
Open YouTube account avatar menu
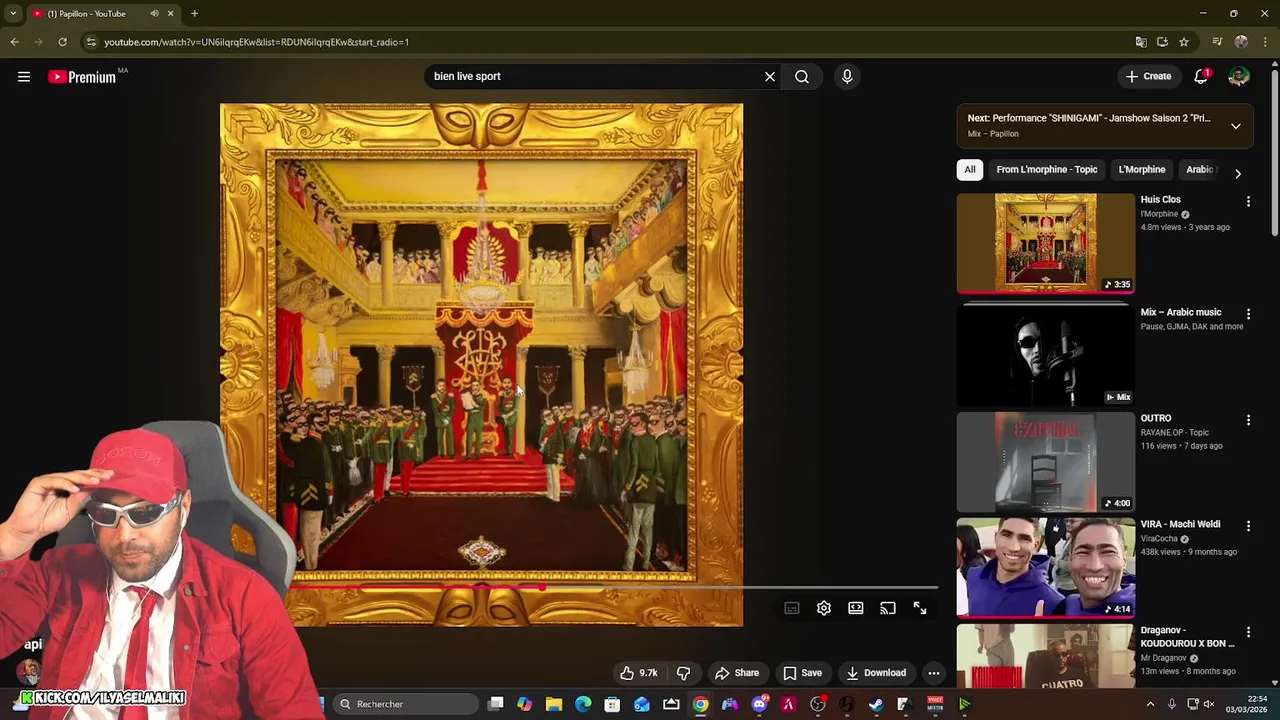pyautogui.click(x=1239, y=76)
